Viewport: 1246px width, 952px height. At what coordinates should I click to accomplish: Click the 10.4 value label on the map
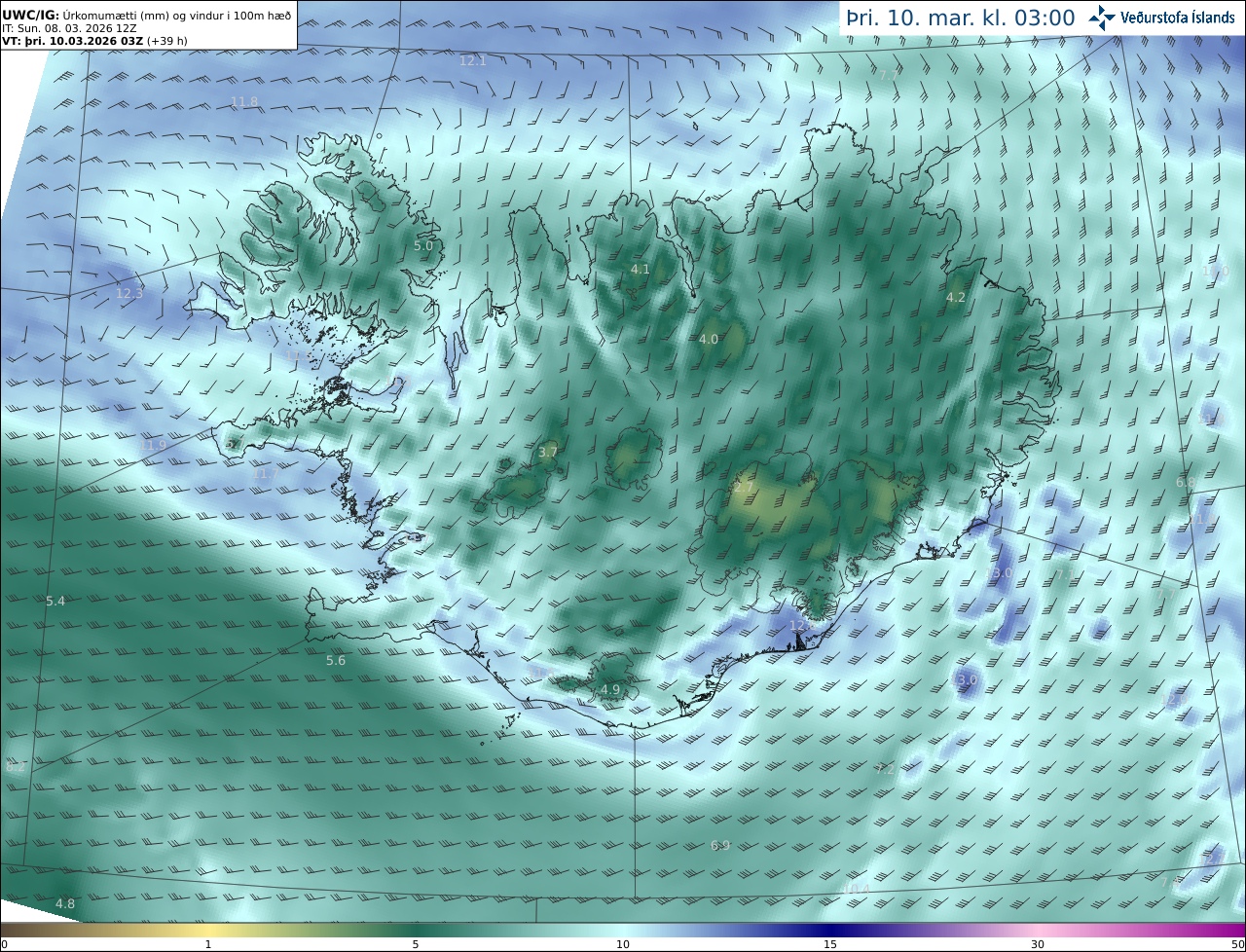point(857,889)
